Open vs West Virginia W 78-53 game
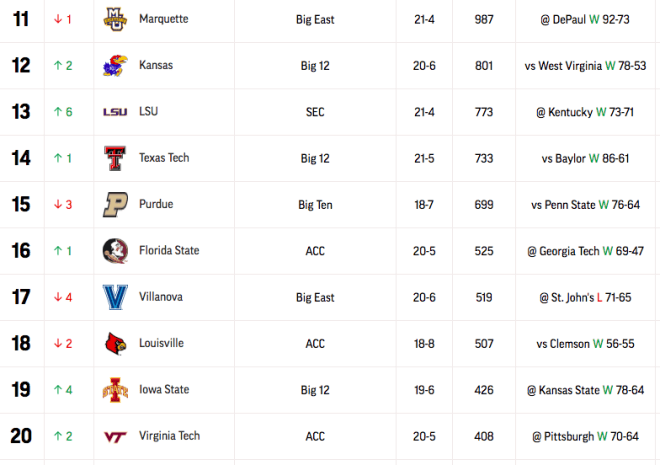The width and height of the screenshot is (660, 465). pos(585,66)
